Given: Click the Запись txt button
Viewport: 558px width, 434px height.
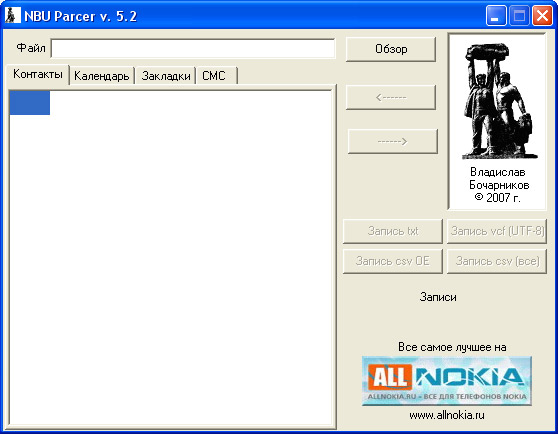Looking at the screenshot, I should click(393, 231).
